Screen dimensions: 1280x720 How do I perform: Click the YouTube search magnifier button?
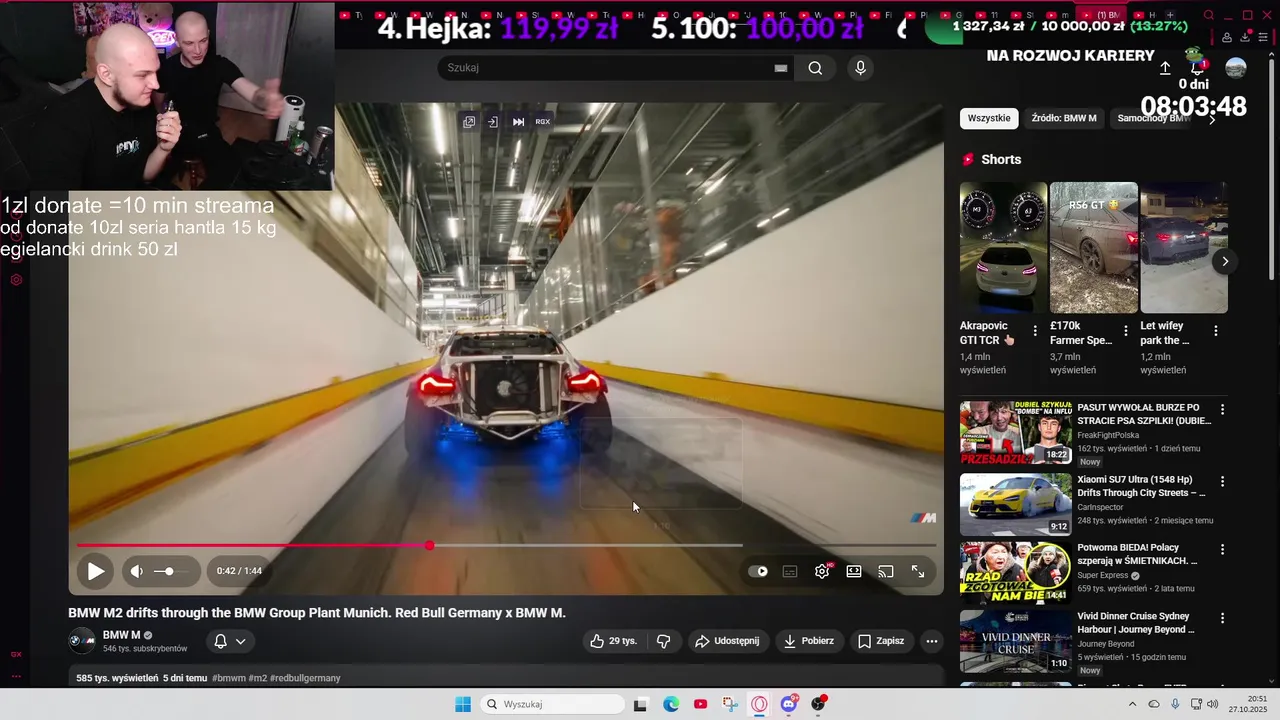[815, 68]
